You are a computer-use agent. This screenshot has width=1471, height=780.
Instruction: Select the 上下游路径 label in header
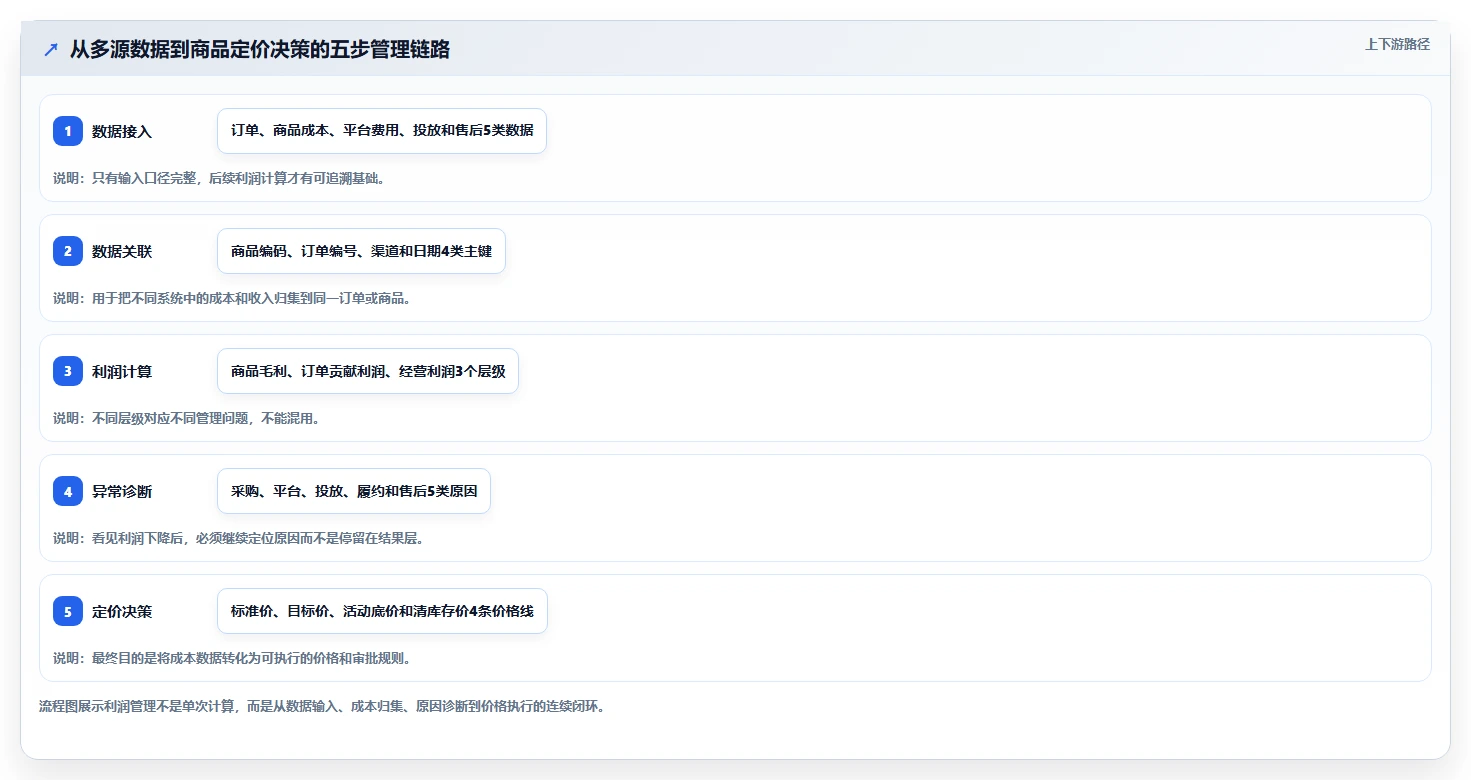1397,44
